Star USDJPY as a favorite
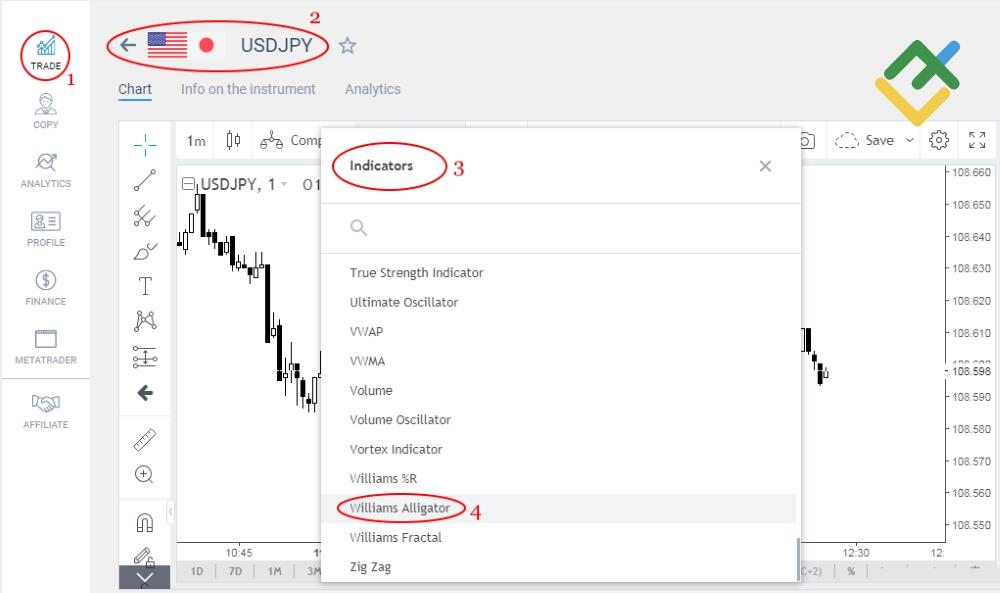Image resolution: width=1000 pixels, height=593 pixels. tap(347, 45)
